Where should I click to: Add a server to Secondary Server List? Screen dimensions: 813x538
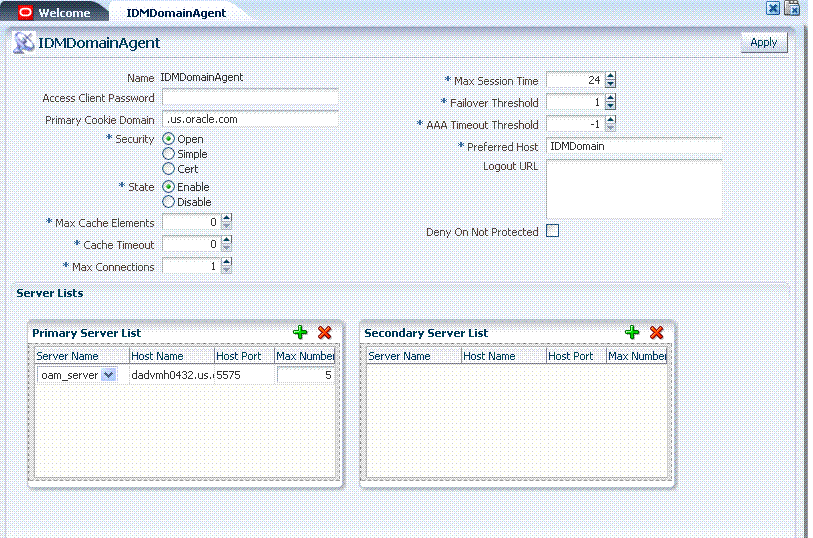632,332
